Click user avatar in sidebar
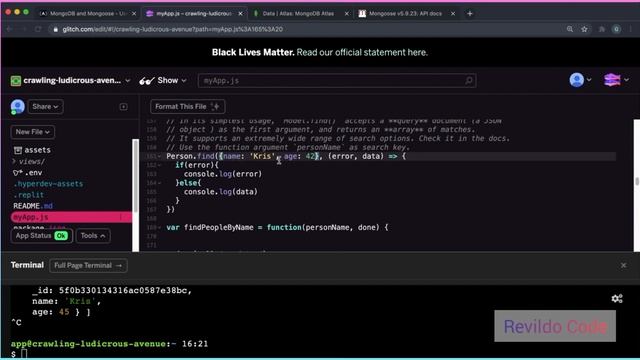Viewport: 640px width, 360px height. point(18,107)
